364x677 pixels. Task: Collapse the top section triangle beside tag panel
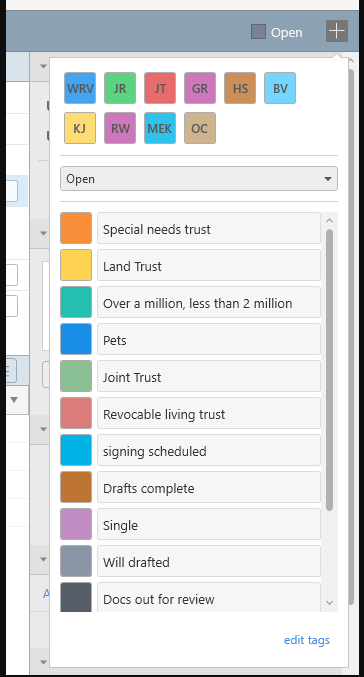pyautogui.click(x=43, y=66)
